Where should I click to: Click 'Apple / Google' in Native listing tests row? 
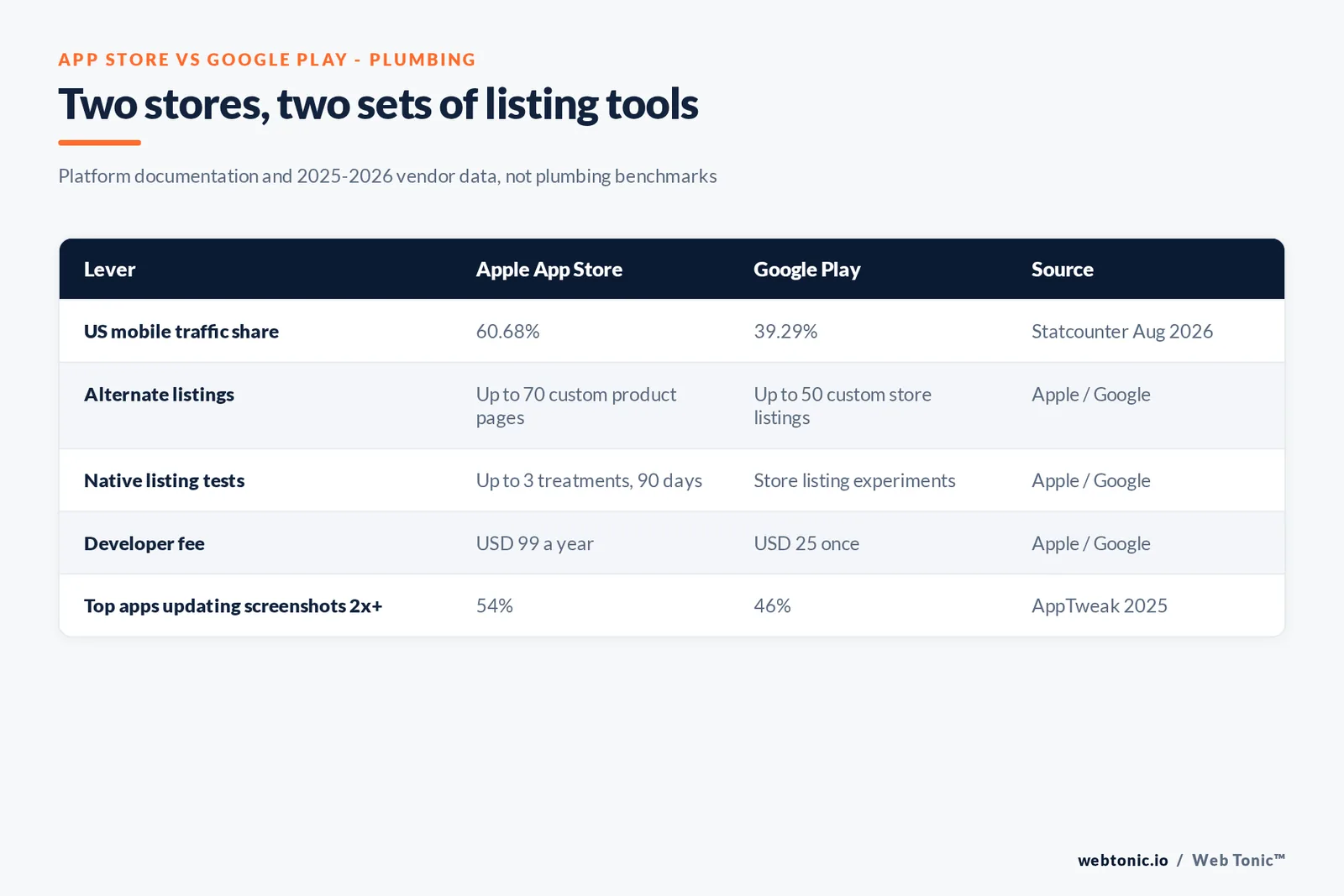[x=1091, y=481]
